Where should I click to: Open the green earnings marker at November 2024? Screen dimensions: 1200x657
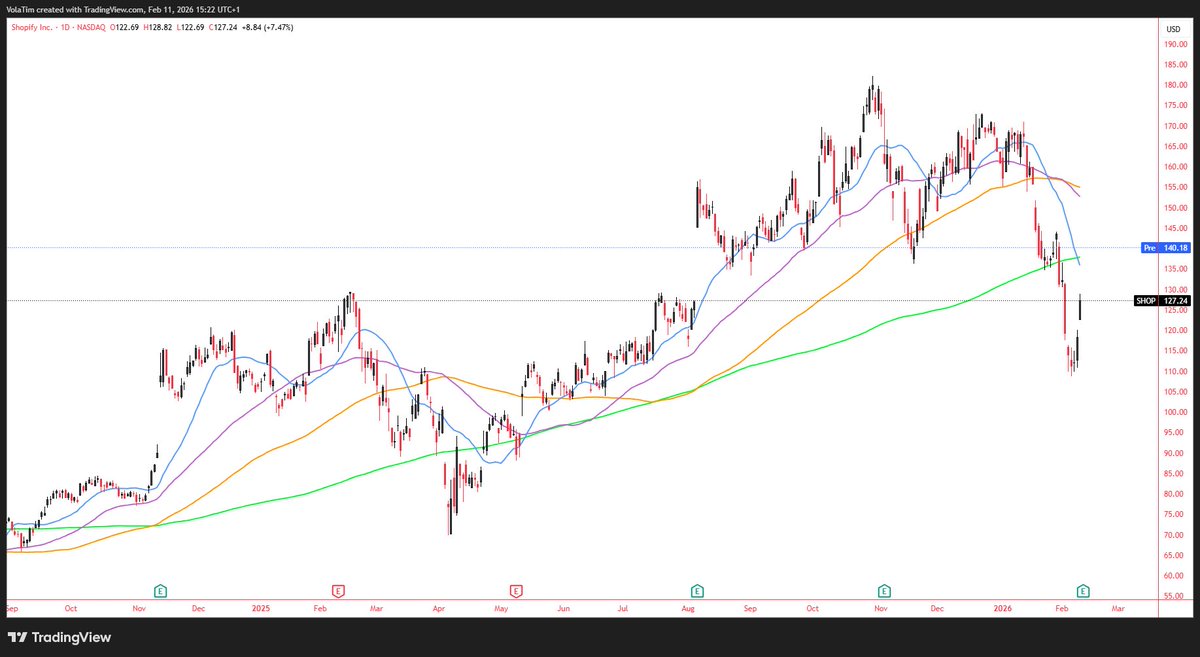click(159, 591)
